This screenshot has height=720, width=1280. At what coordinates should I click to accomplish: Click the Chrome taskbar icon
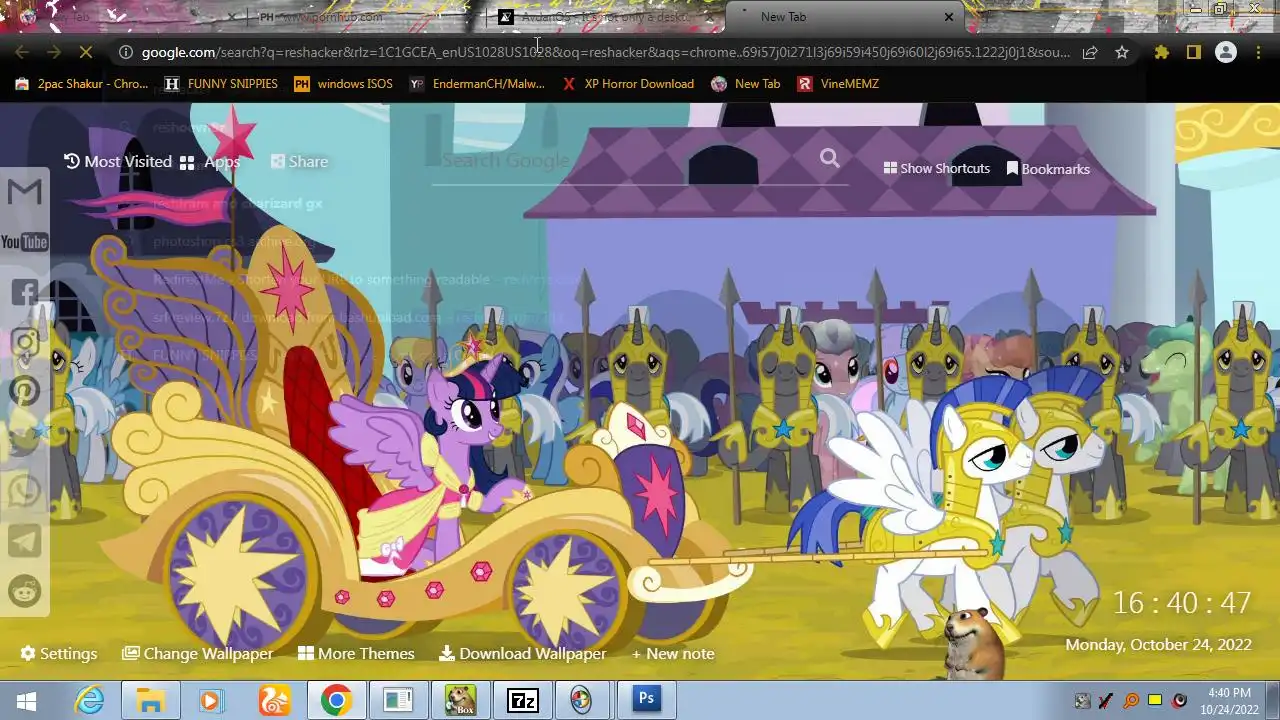336,700
